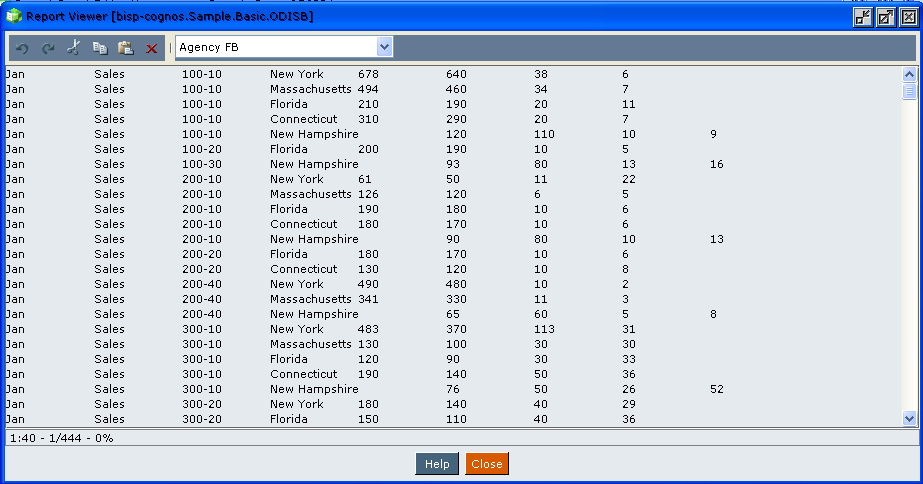Click the Paste clipboard icon
The width and height of the screenshot is (923, 484).
[125, 48]
